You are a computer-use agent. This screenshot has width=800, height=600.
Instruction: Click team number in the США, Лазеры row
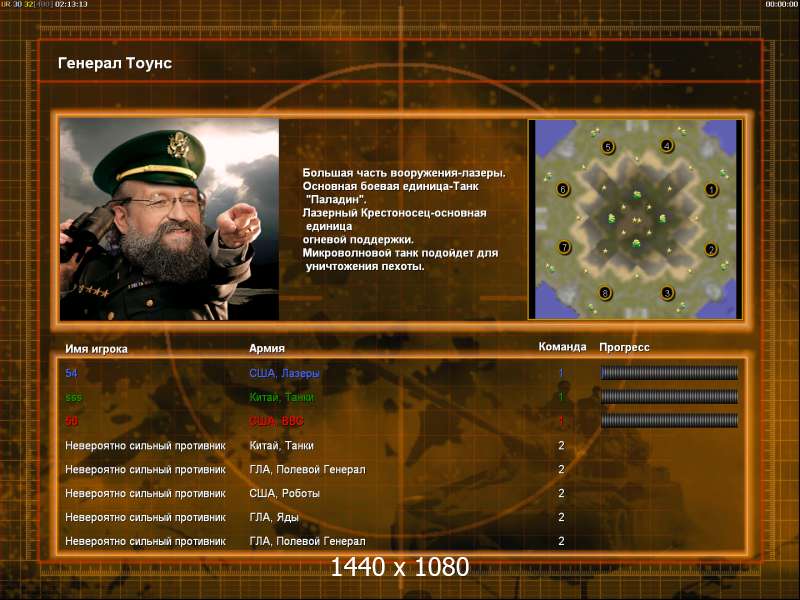point(561,373)
